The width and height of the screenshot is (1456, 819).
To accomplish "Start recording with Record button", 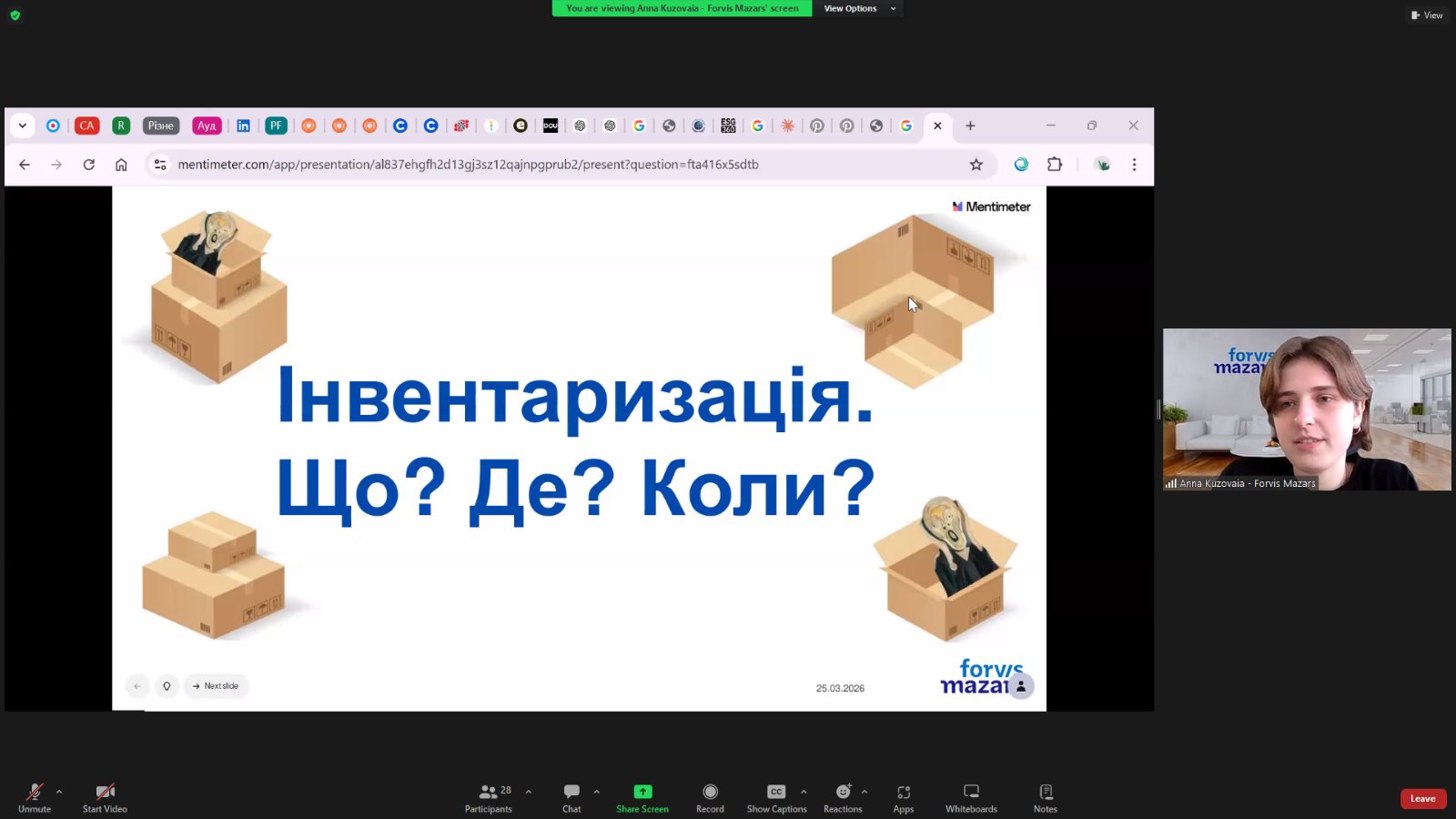I will [x=710, y=797].
